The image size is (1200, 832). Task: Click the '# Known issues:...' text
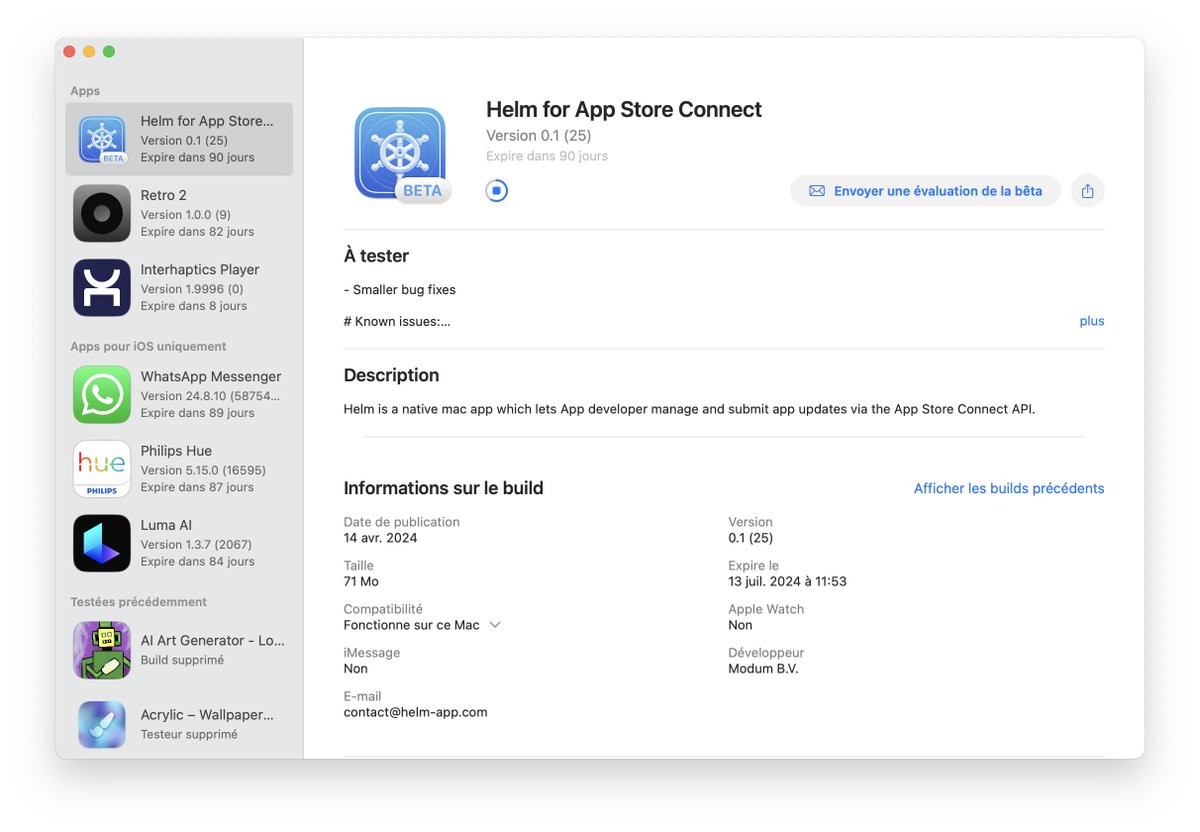click(397, 321)
